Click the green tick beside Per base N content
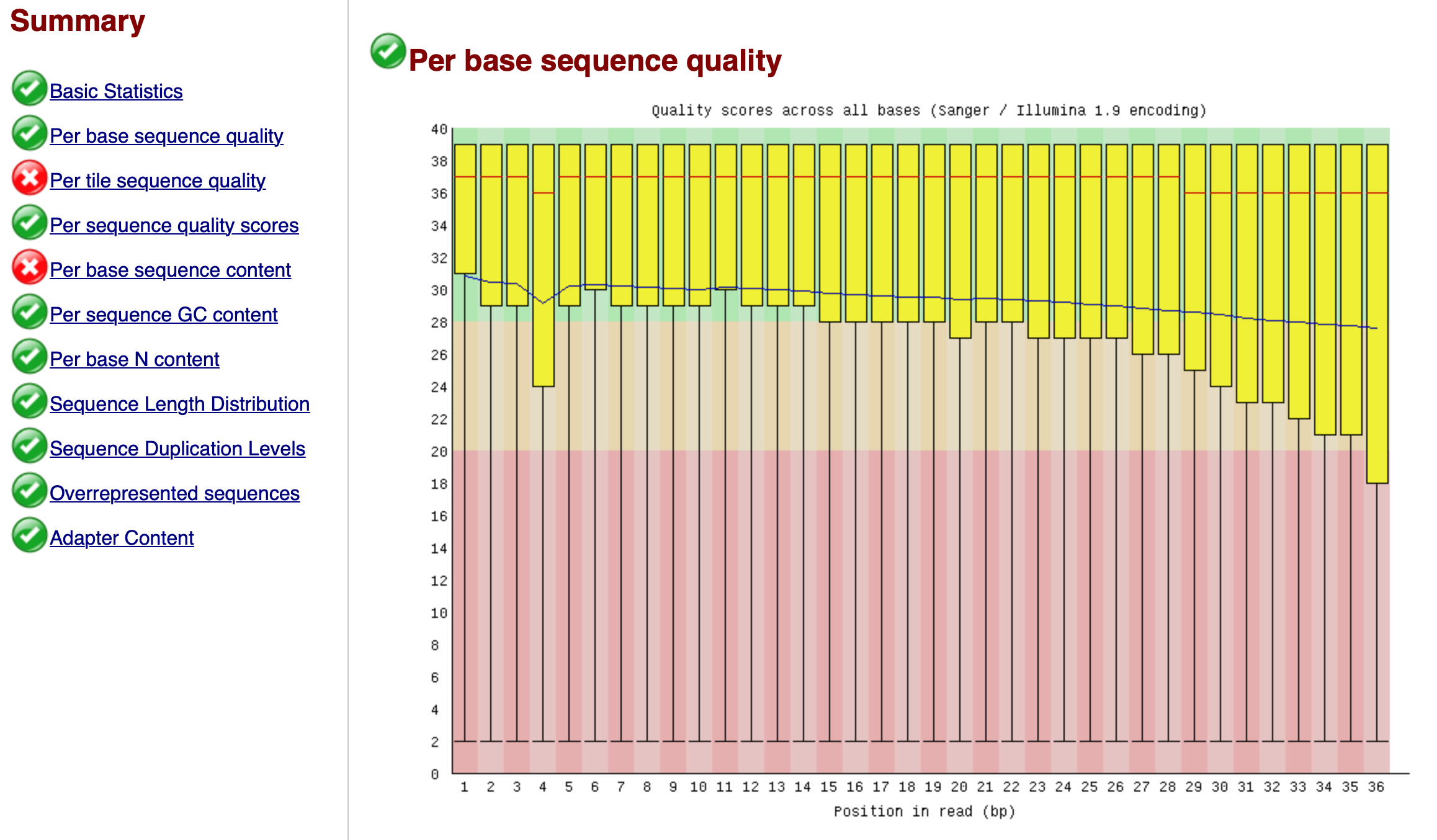This screenshot has width=1437, height=840. (x=29, y=359)
